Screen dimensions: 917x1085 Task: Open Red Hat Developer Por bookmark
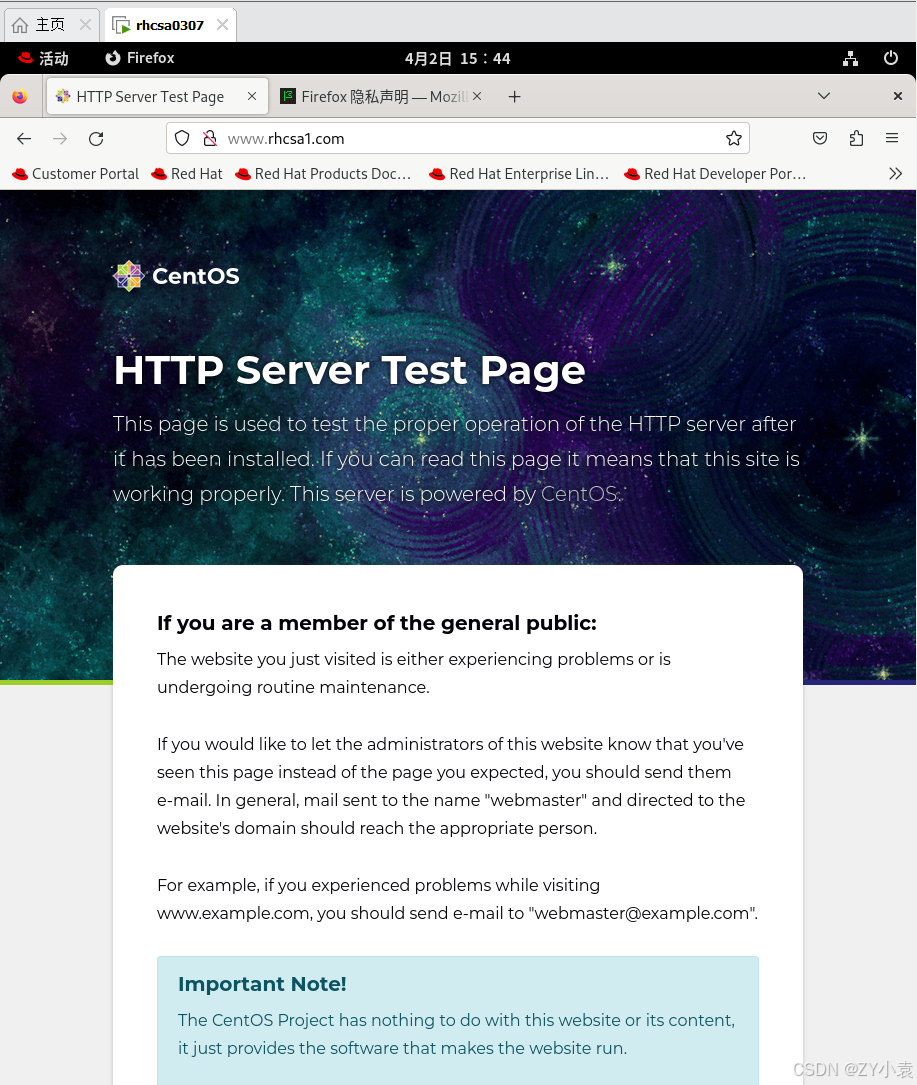(715, 174)
